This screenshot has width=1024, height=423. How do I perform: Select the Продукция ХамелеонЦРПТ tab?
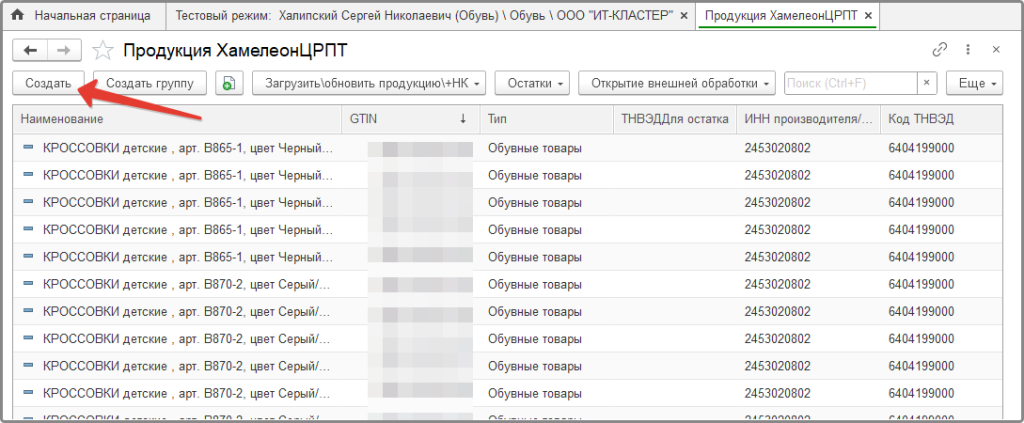coord(780,15)
